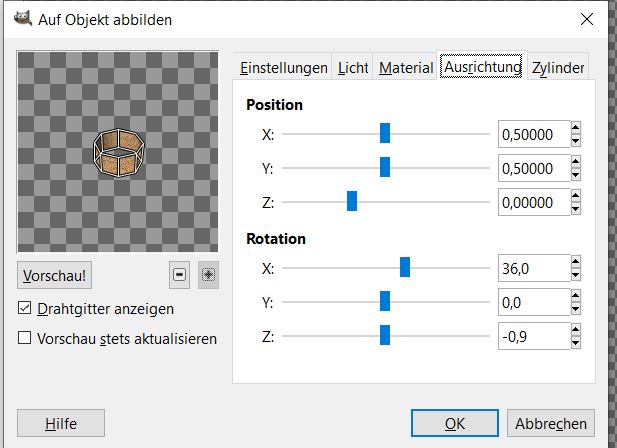The height and width of the screenshot is (448, 617).
Task: Click the Position Z slider handle
Action: click(x=352, y=201)
